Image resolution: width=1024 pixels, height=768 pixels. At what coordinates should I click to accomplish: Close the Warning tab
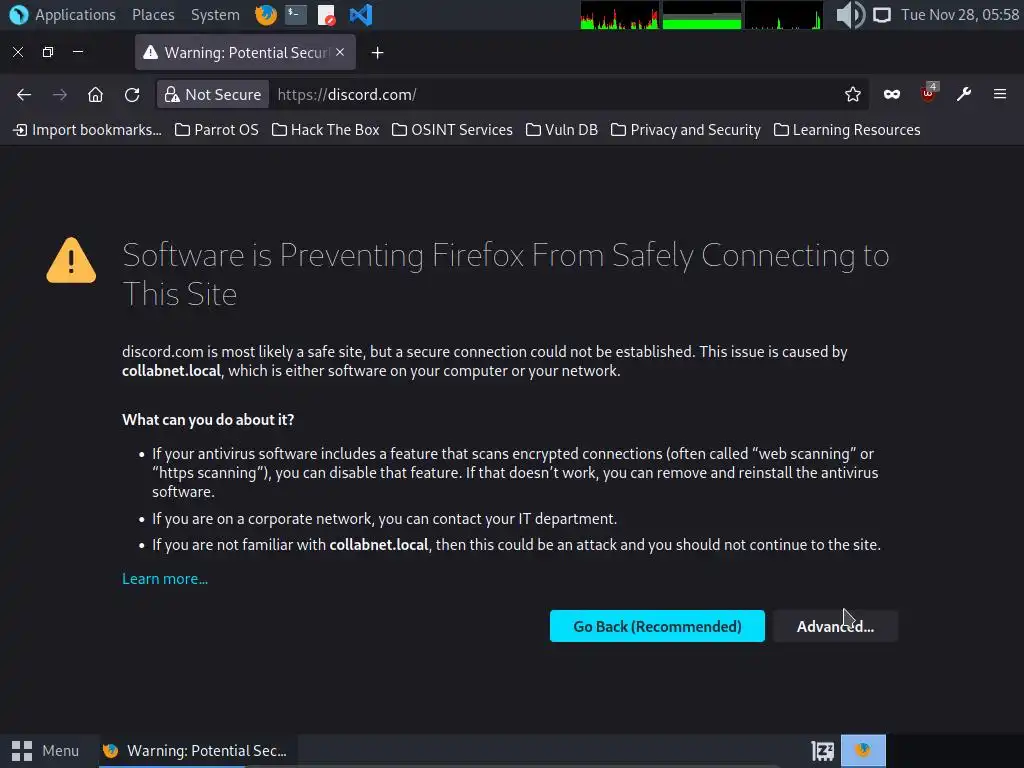point(340,52)
